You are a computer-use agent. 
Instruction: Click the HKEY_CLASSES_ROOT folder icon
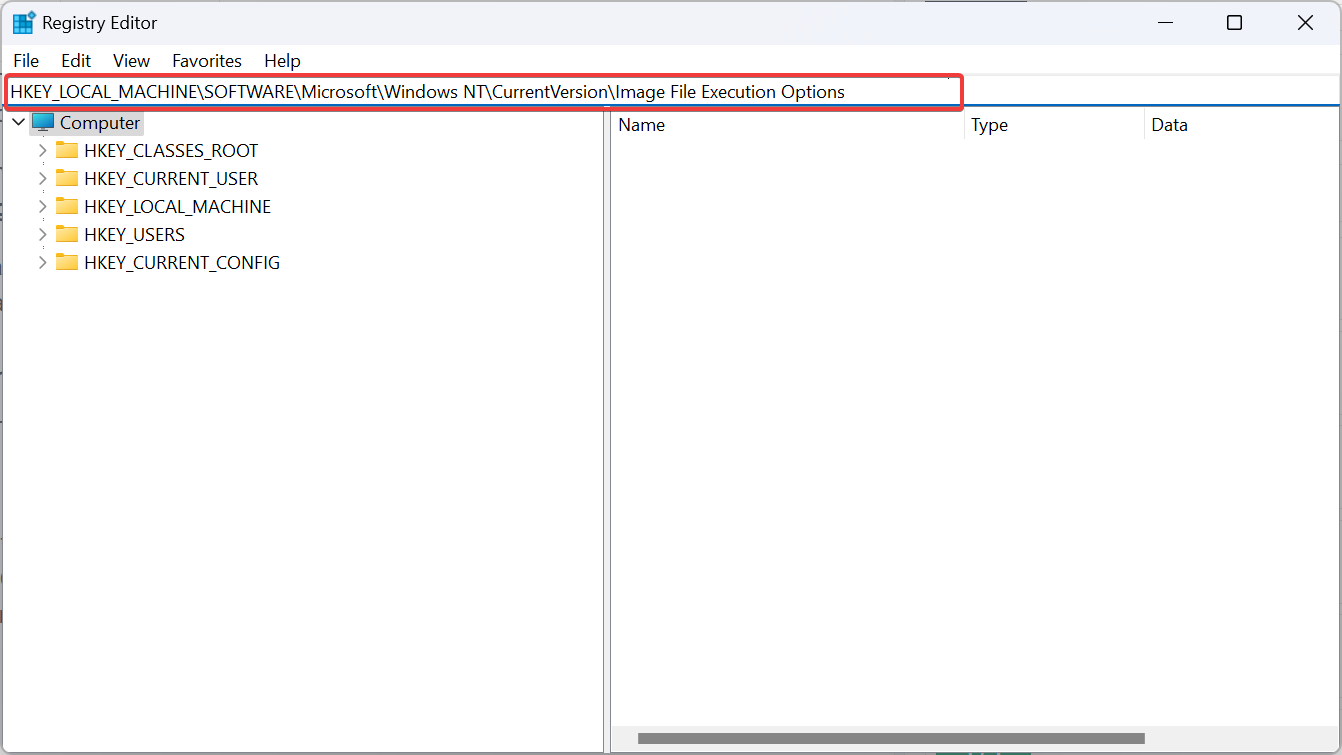(x=67, y=150)
